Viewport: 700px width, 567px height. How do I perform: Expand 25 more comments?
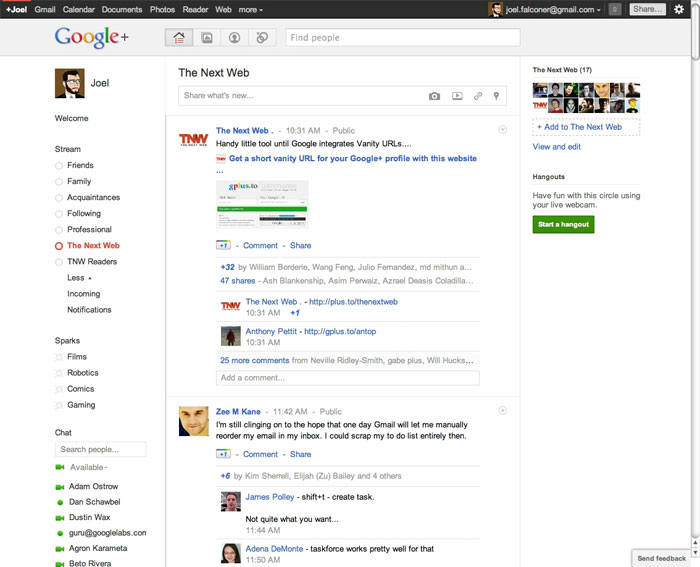click(x=254, y=360)
